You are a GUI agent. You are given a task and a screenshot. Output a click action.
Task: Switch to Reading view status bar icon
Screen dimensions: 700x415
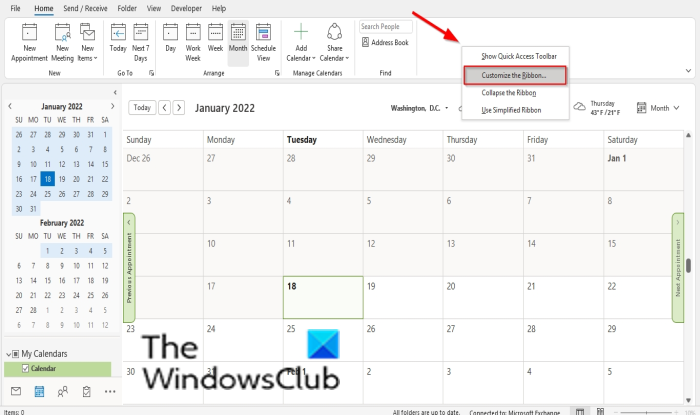[601, 411]
